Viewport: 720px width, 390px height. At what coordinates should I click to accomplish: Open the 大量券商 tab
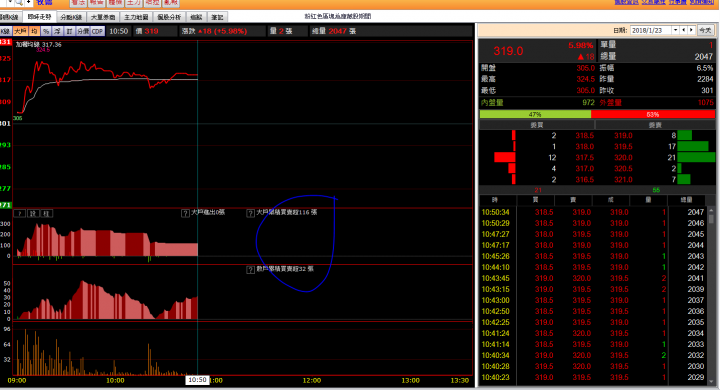102,17
